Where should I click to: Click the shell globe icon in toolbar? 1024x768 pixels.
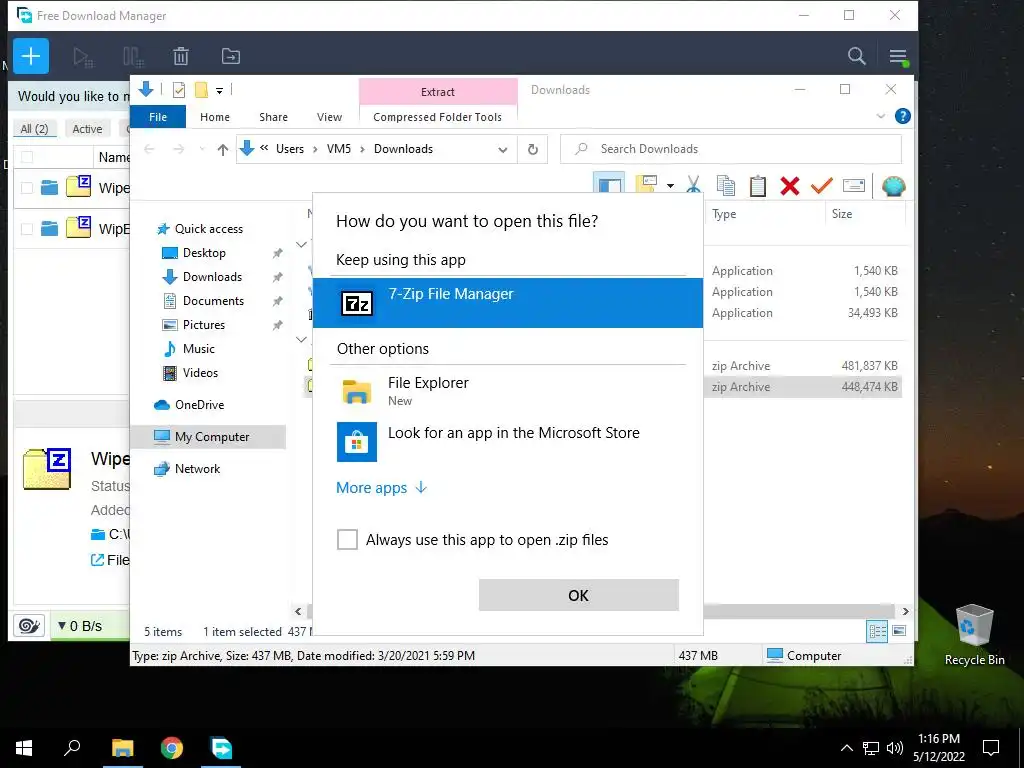tap(893, 186)
